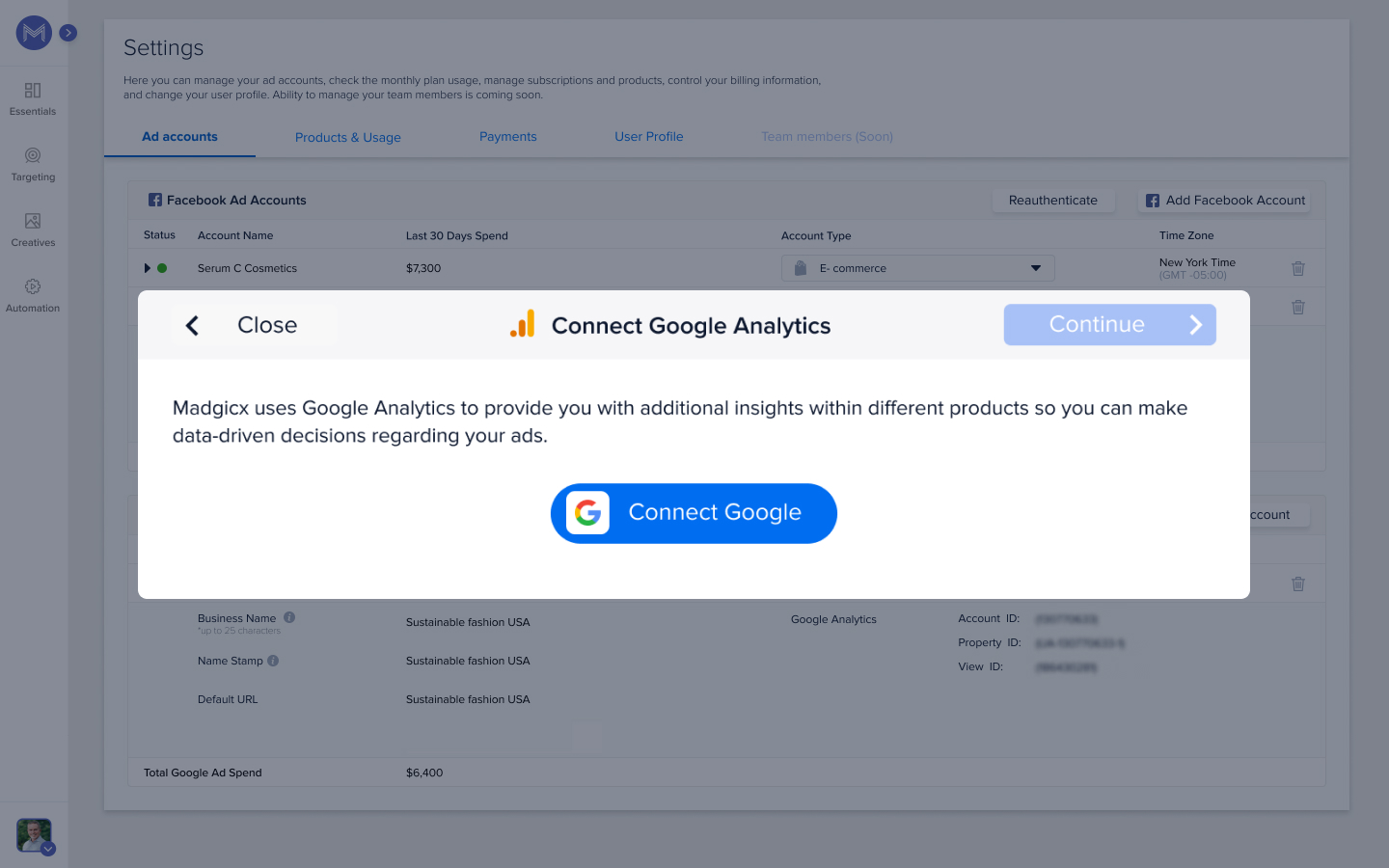Click the Business Name info icon
1389x868 pixels.
[289, 617]
